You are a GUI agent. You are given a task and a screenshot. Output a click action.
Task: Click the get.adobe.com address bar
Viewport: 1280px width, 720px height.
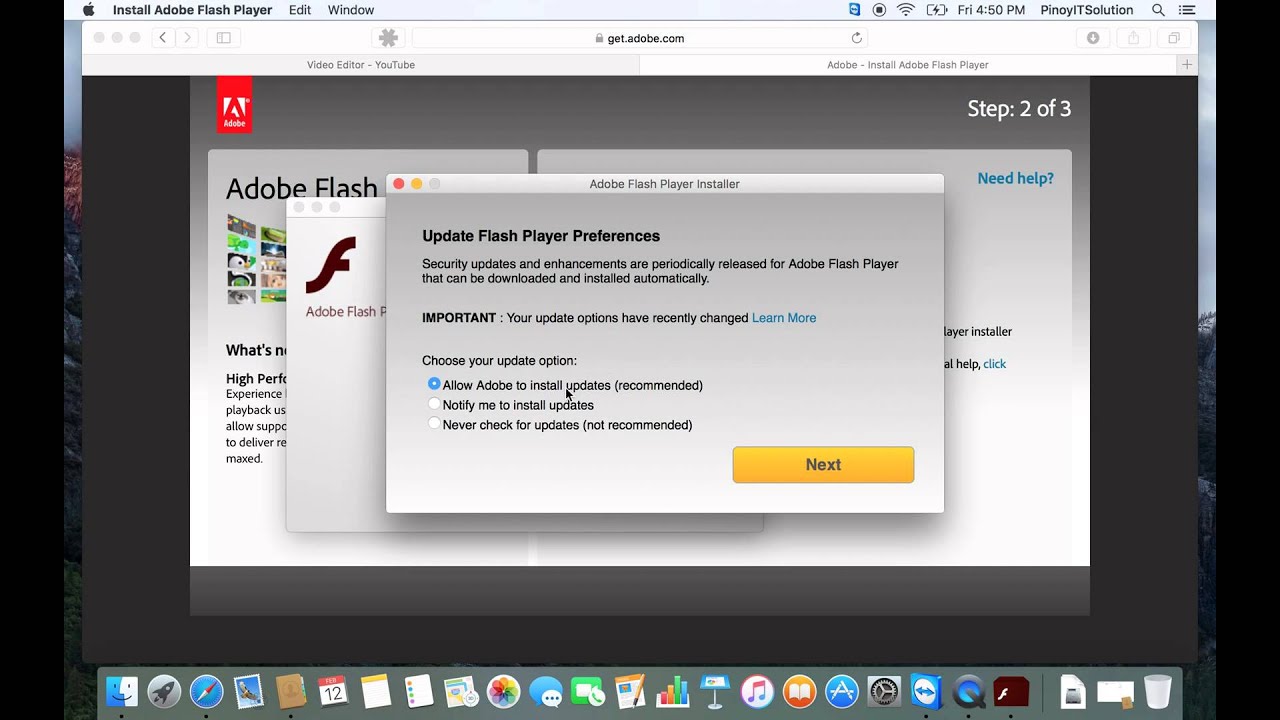[x=640, y=38]
